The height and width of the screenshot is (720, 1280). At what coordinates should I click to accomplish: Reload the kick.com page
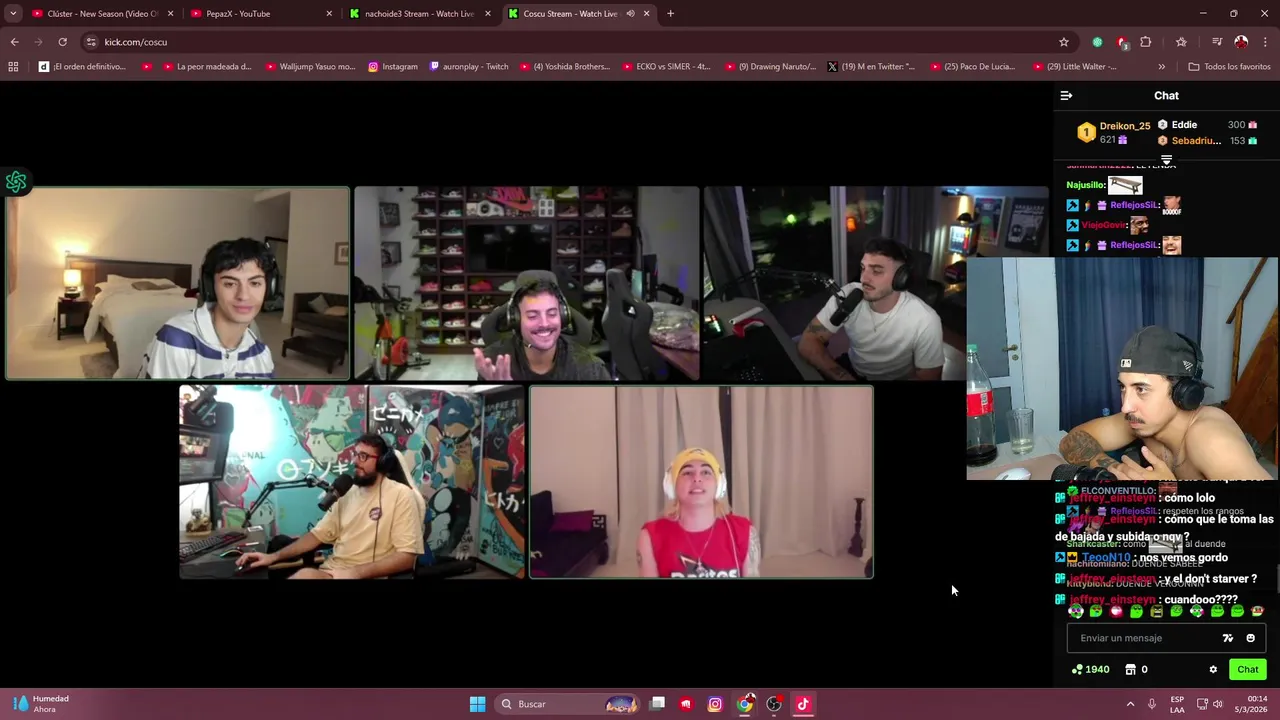pos(62,42)
